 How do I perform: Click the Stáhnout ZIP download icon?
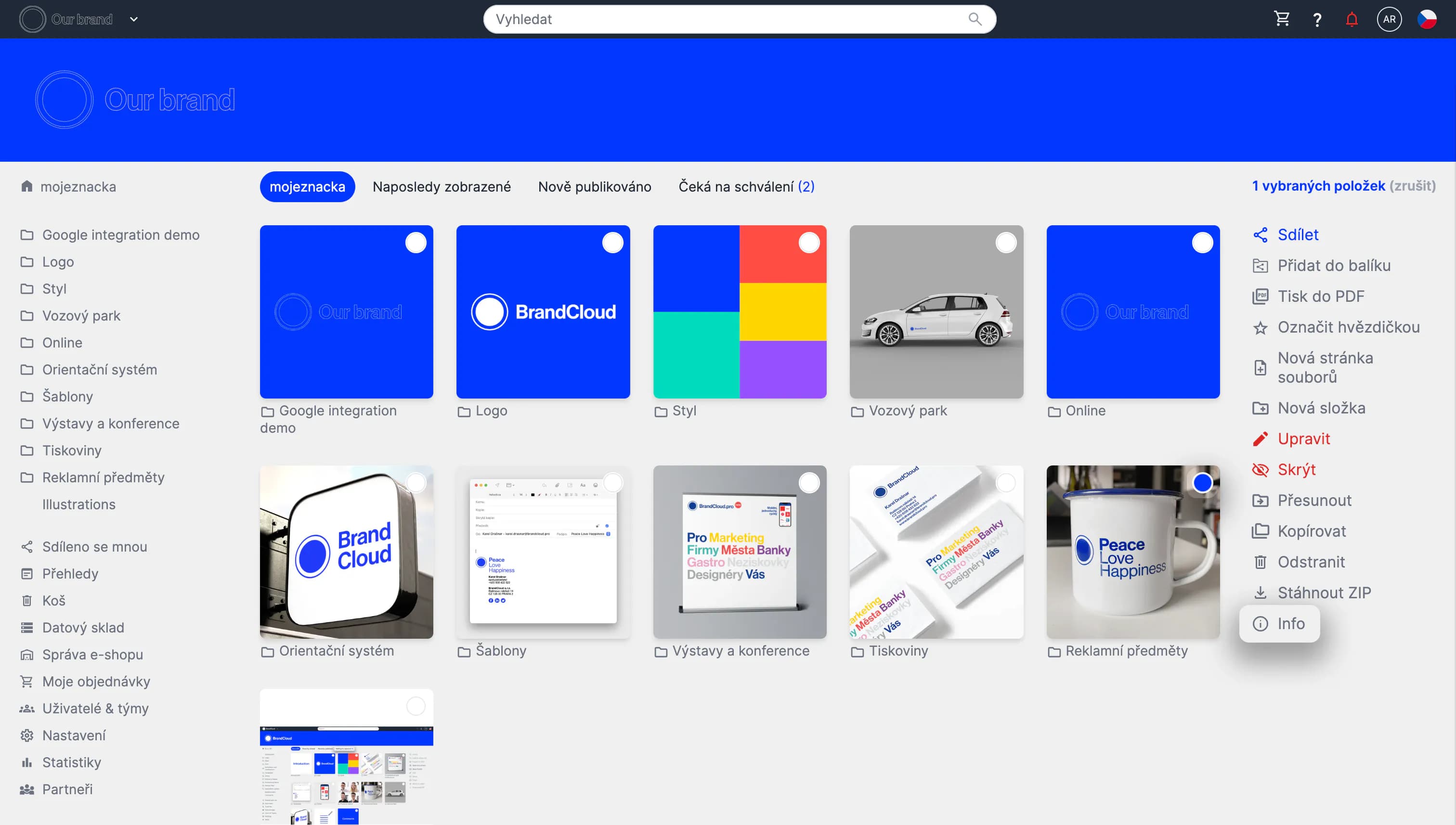[1260, 593]
